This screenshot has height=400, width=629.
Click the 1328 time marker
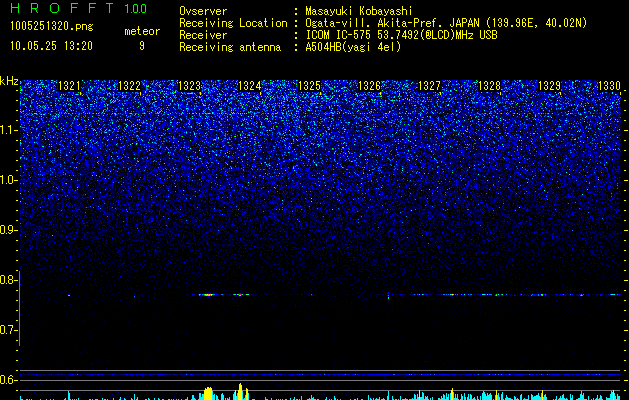coord(489,86)
